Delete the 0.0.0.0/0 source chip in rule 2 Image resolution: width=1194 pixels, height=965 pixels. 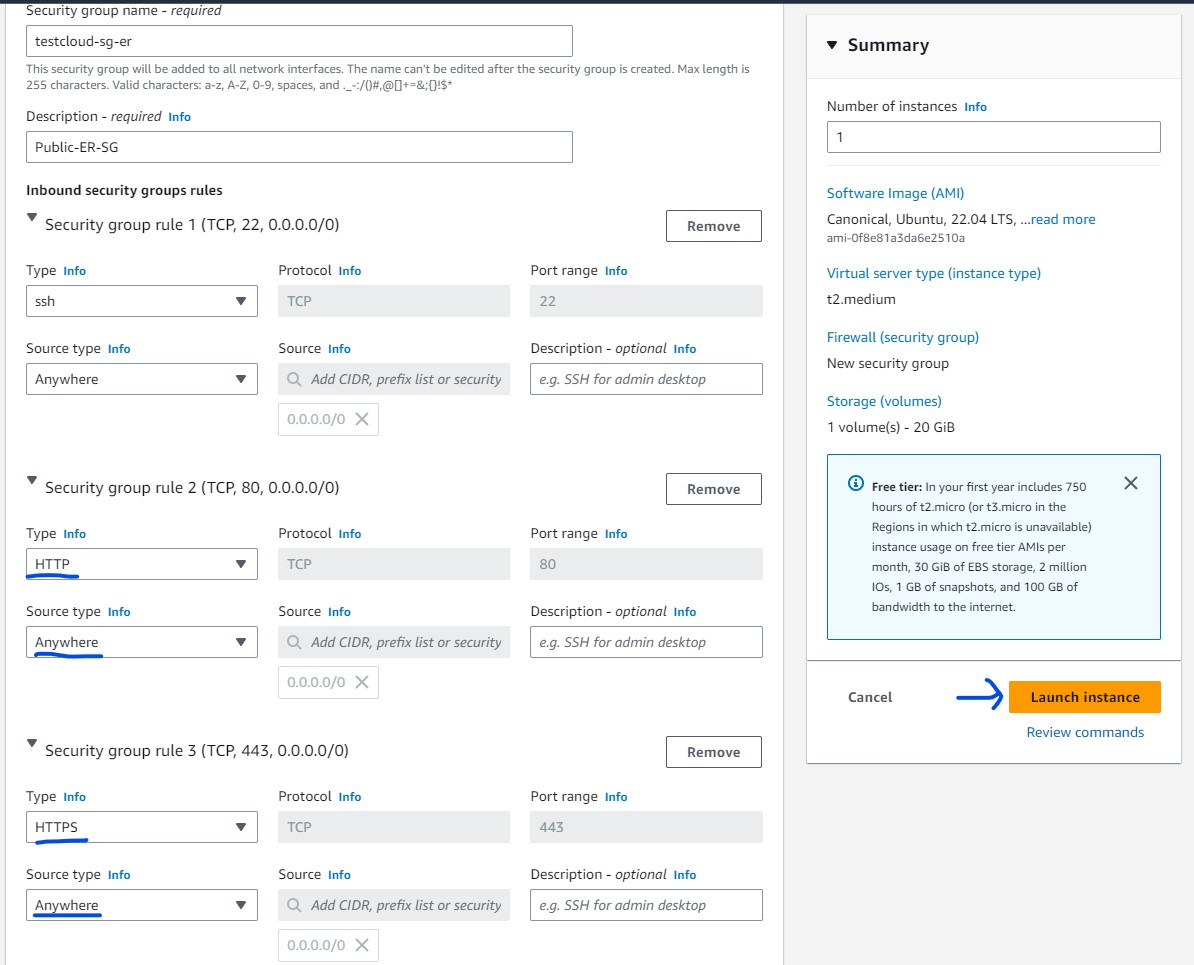coord(362,682)
